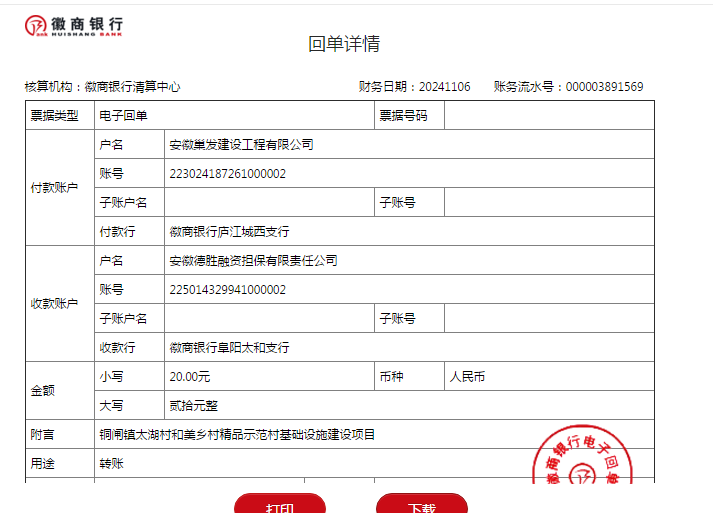Screen dimensions: 713x513
Task: Select payee name 安徽德胜融资担保有限责任公司
Action: pyautogui.click(x=253, y=261)
